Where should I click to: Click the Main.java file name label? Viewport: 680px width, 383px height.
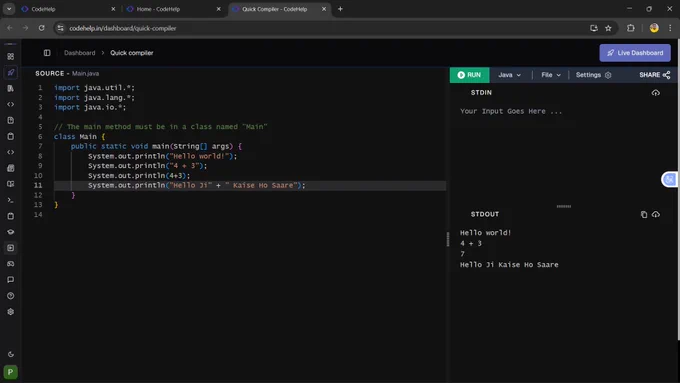click(x=85, y=74)
